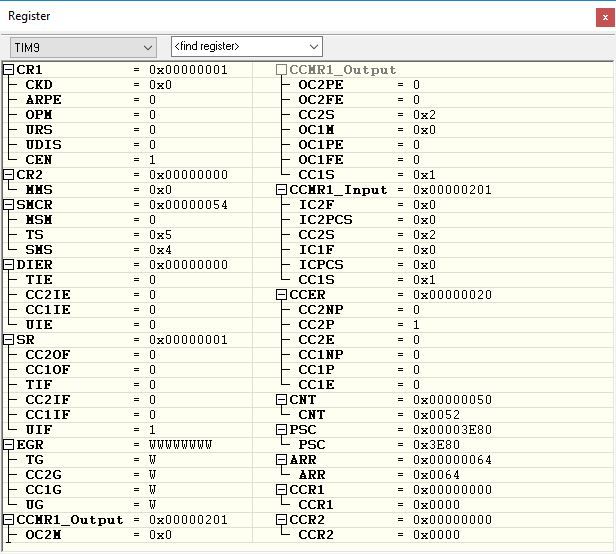This screenshot has height=554, width=616.
Task: Collapse the CCR1 register node
Action: [x=281, y=490]
